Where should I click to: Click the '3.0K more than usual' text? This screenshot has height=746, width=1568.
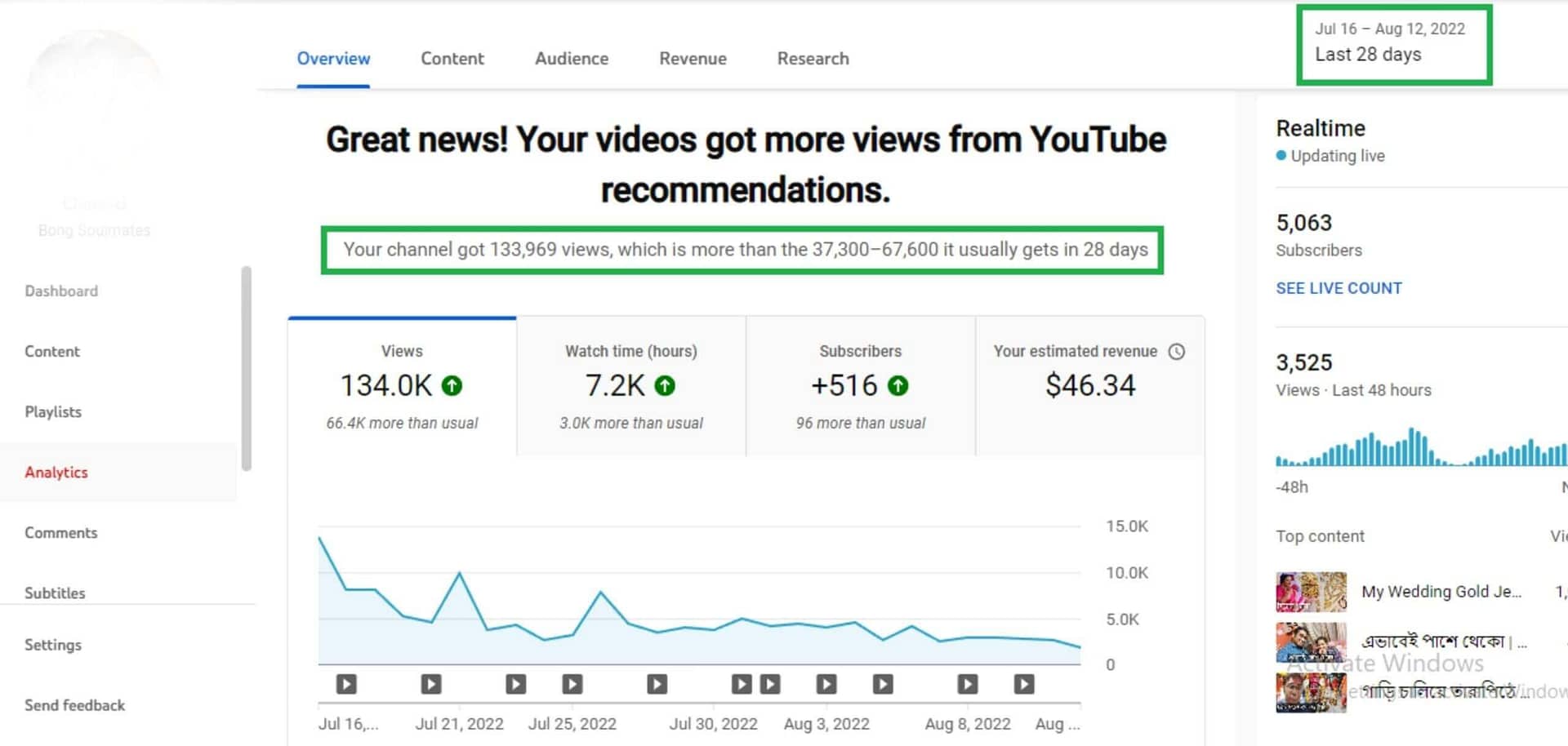point(631,423)
